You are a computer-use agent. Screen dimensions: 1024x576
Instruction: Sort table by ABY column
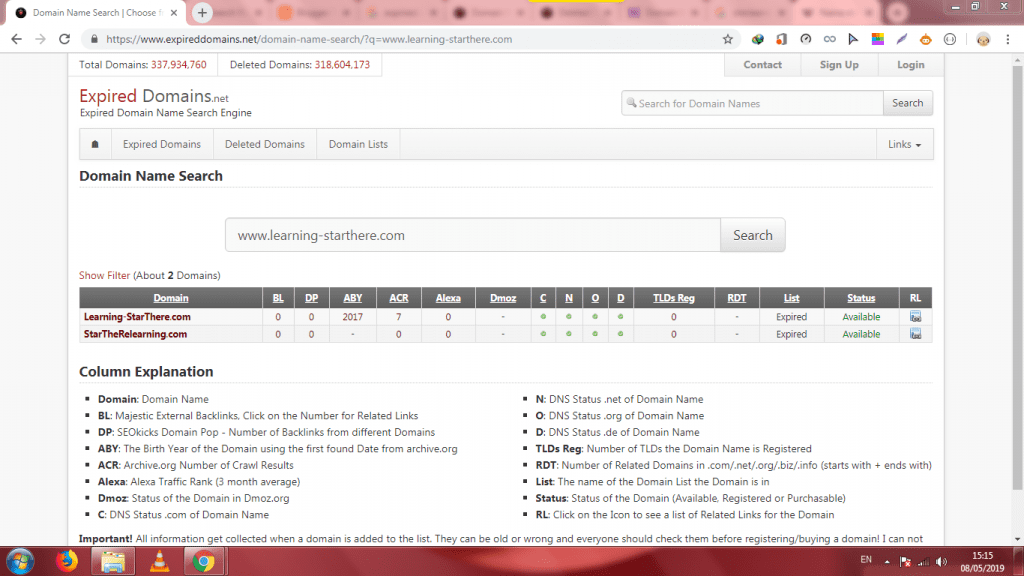(x=353, y=298)
